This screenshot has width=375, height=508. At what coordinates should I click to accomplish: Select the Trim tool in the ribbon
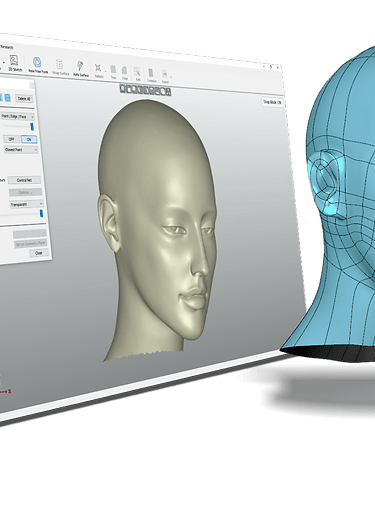point(113,72)
